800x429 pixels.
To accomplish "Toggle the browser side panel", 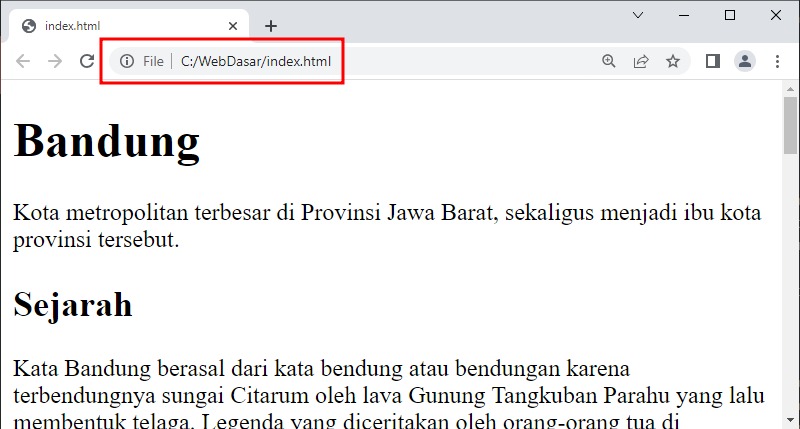I will tap(713, 62).
